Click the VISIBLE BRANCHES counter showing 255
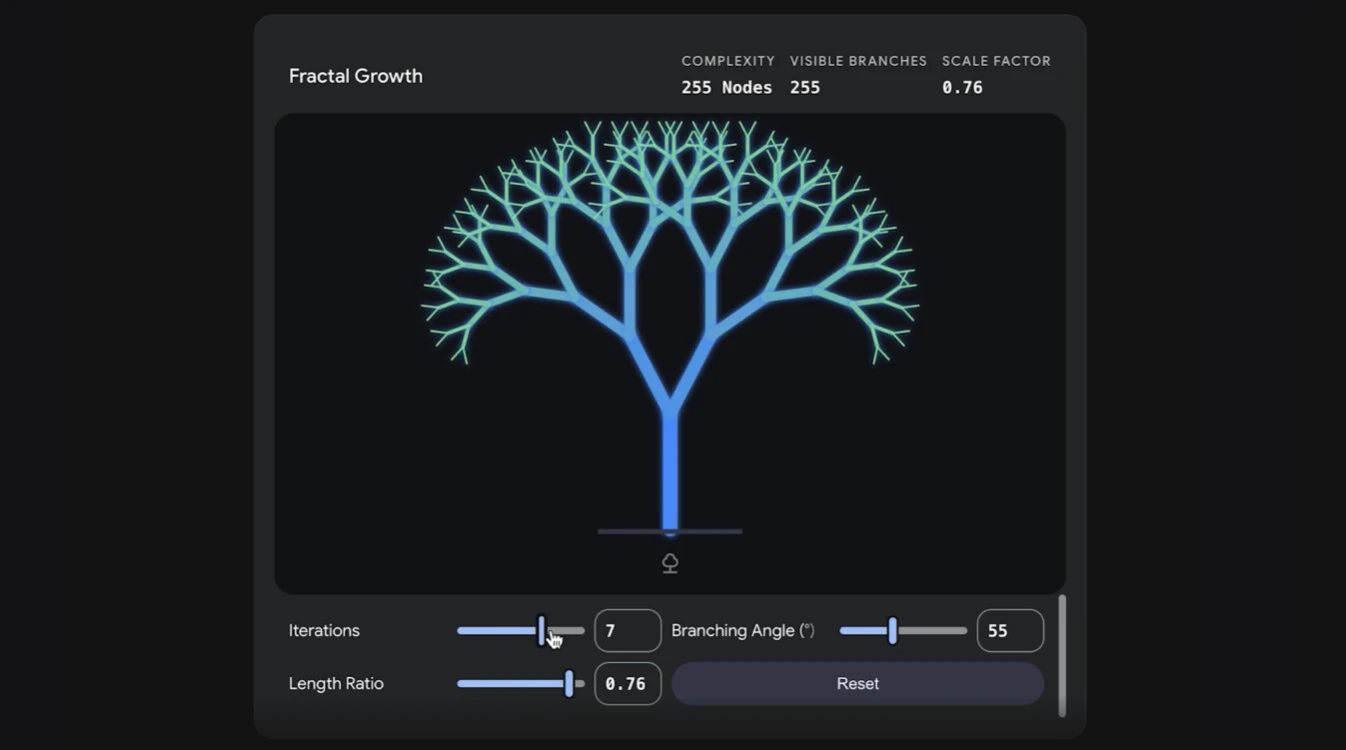Screen dimensions: 1346x750 (805, 87)
